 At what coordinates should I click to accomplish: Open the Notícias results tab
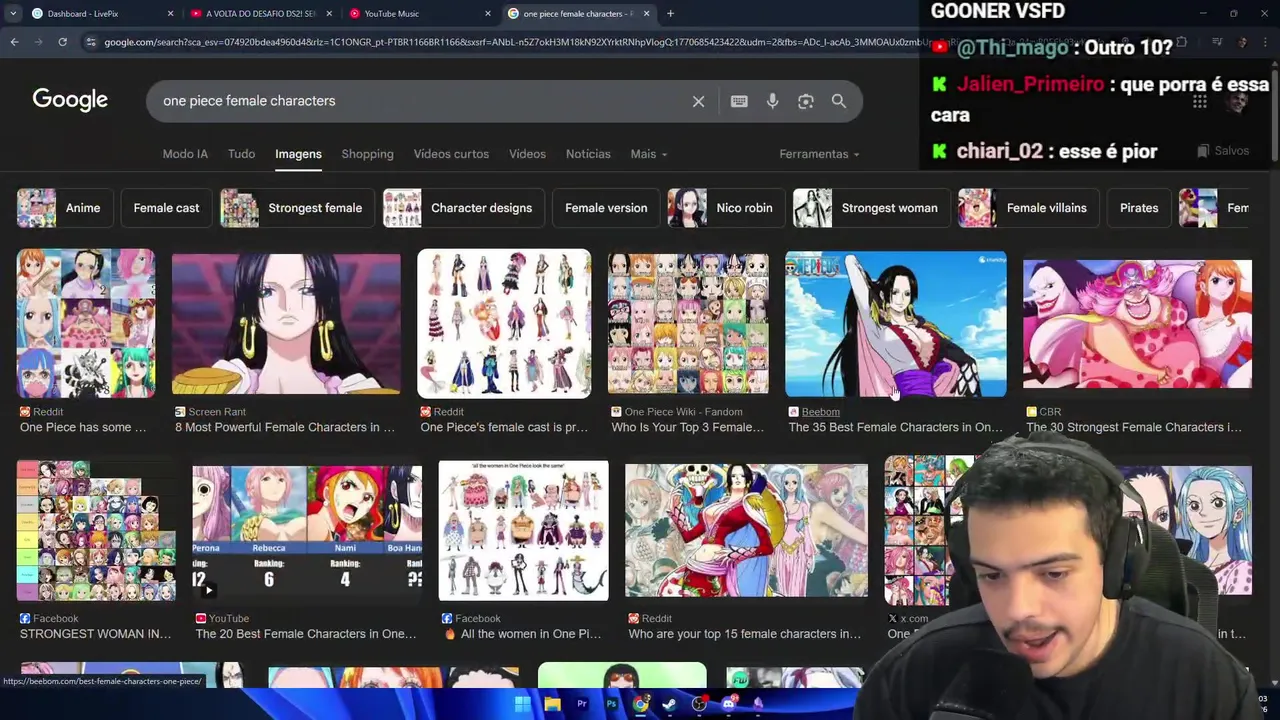(588, 154)
